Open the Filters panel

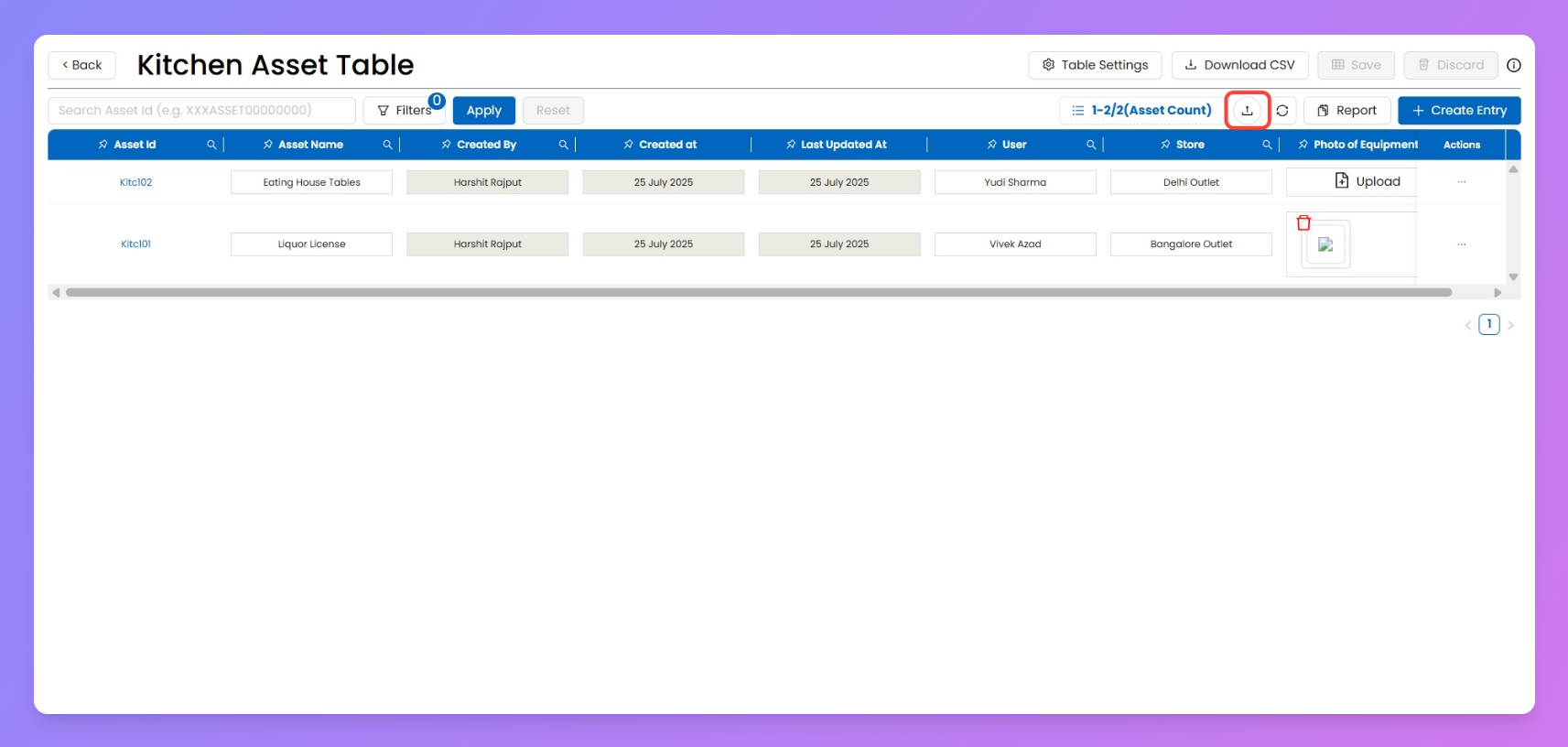404,110
